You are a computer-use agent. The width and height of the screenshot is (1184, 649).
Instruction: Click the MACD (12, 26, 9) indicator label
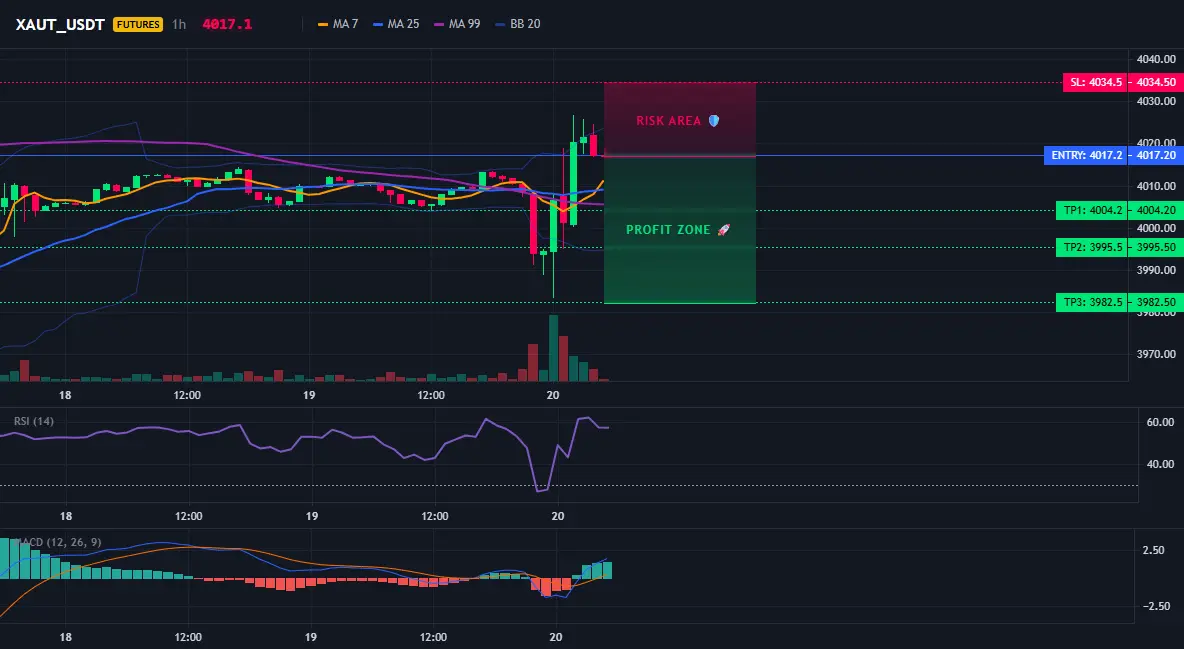(x=59, y=542)
